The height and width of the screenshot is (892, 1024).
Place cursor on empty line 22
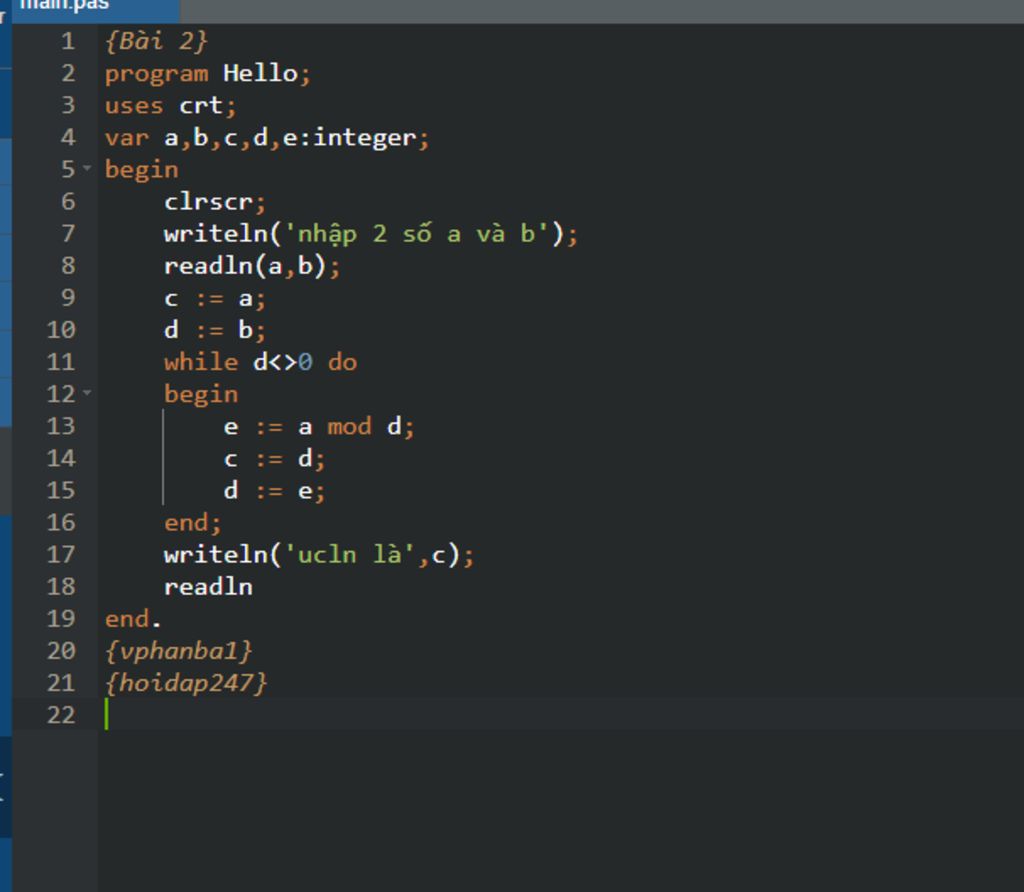tap(562, 714)
